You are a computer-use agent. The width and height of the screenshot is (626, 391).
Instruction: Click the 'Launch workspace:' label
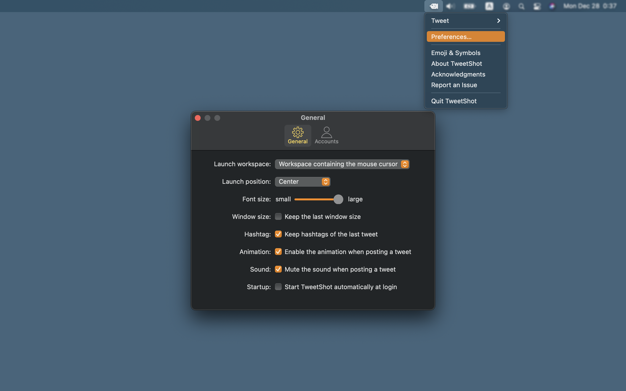242,164
